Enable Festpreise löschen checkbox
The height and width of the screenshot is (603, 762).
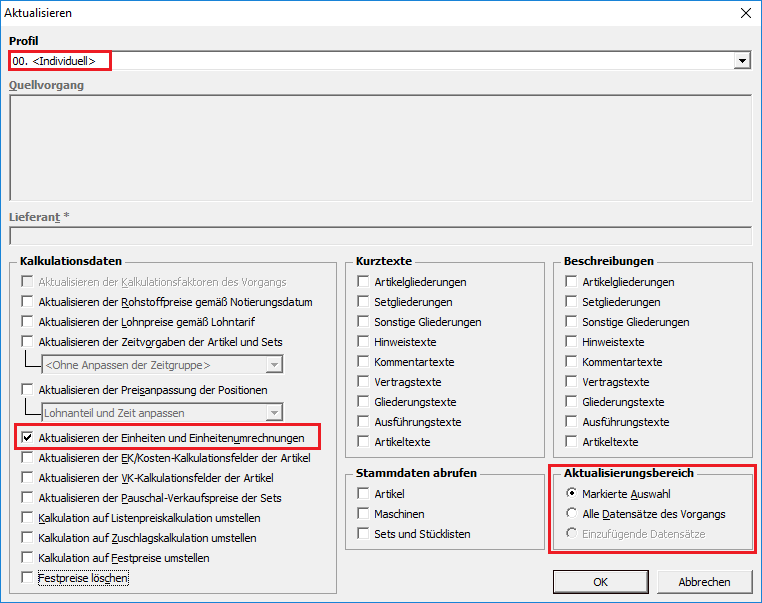click(x=28, y=578)
